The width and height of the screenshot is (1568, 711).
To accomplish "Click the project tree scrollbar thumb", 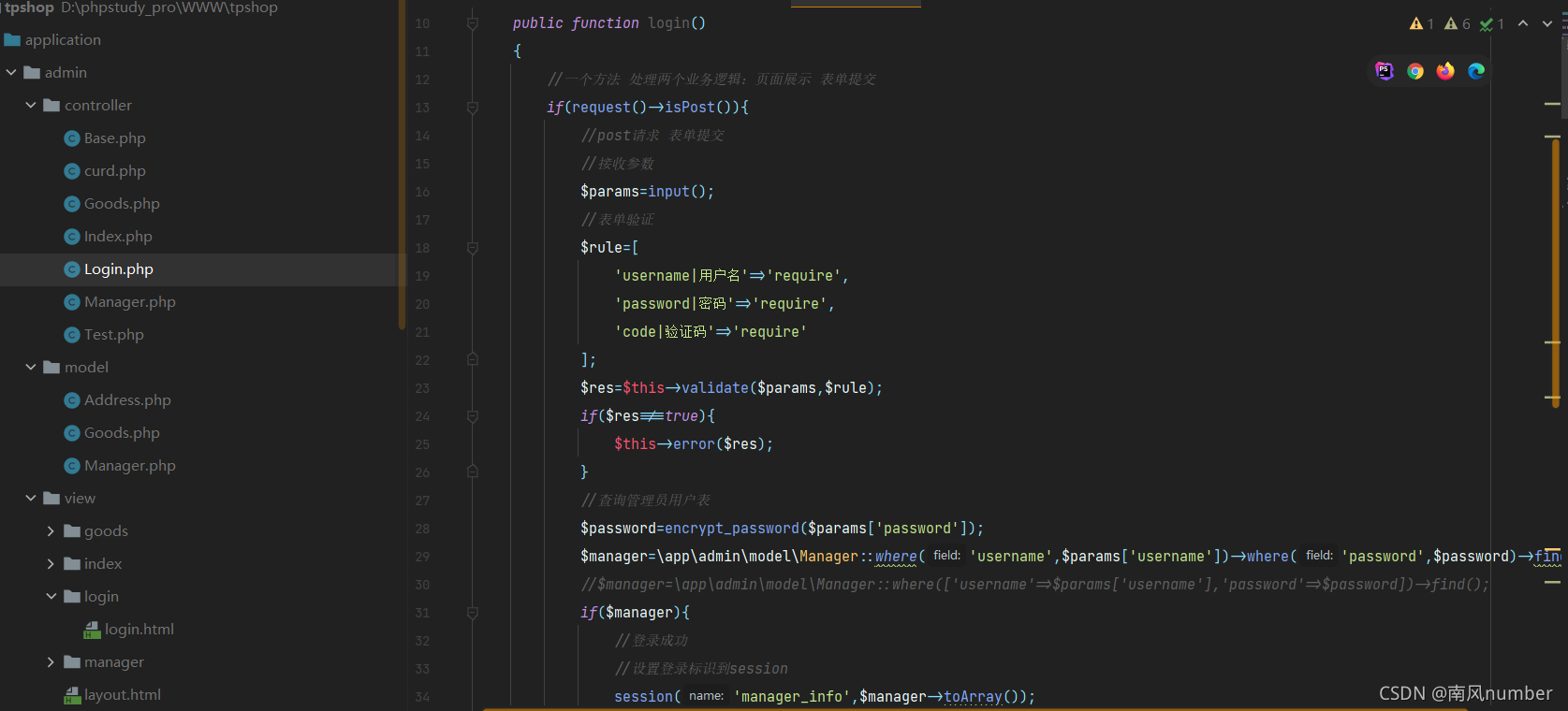I will (x=402, y=165).
